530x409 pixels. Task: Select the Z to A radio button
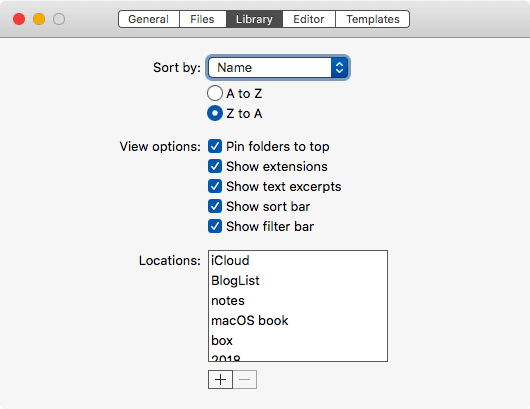point(215,113)
